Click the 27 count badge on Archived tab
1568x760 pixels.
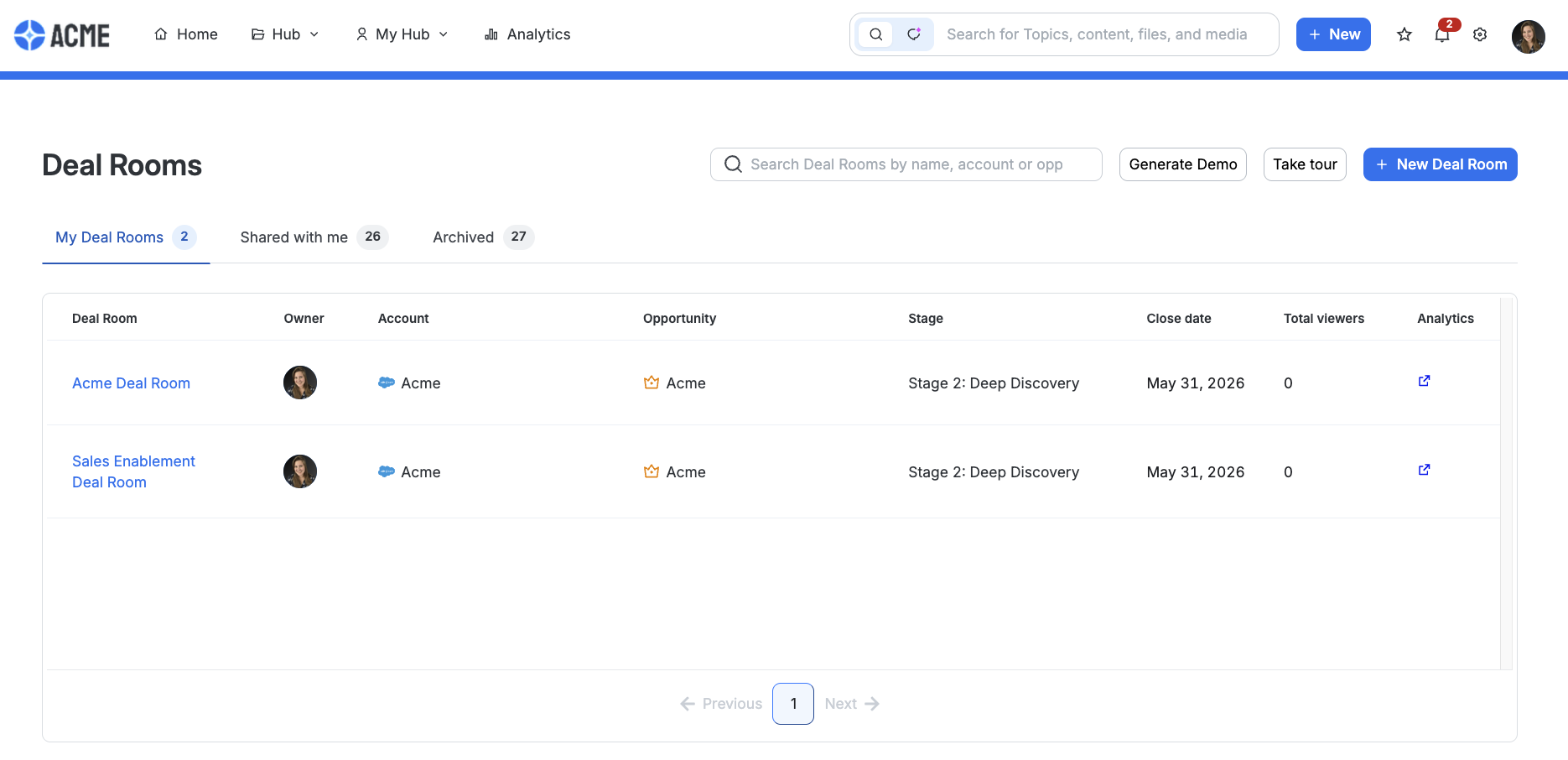(519, 237)
